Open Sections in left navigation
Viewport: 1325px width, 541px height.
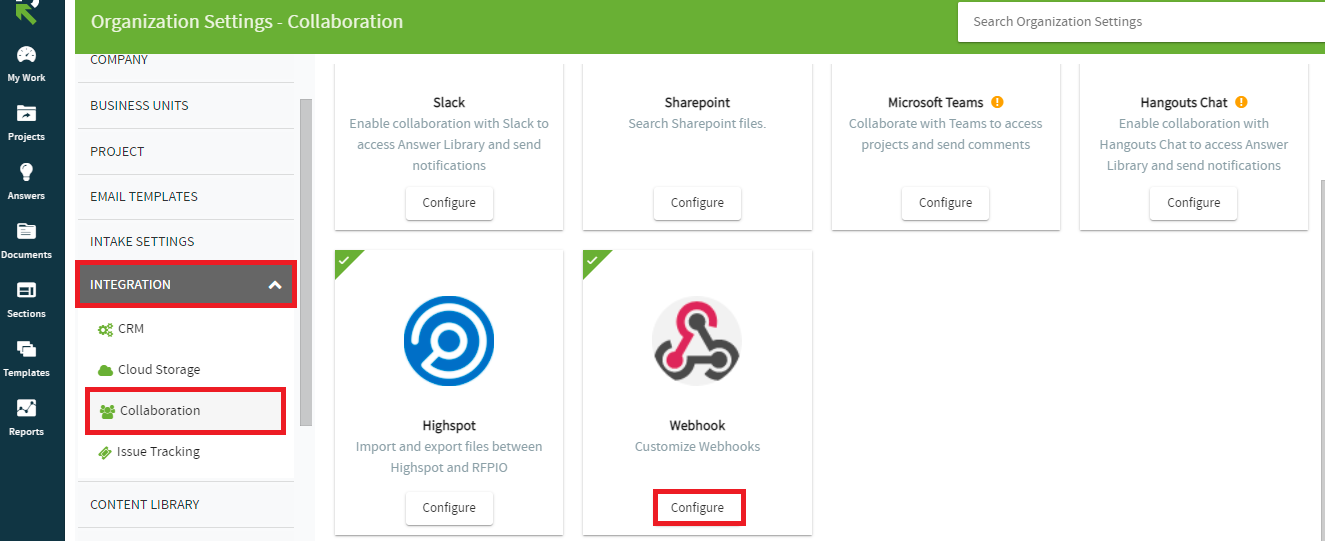click(x=27, y=290)
